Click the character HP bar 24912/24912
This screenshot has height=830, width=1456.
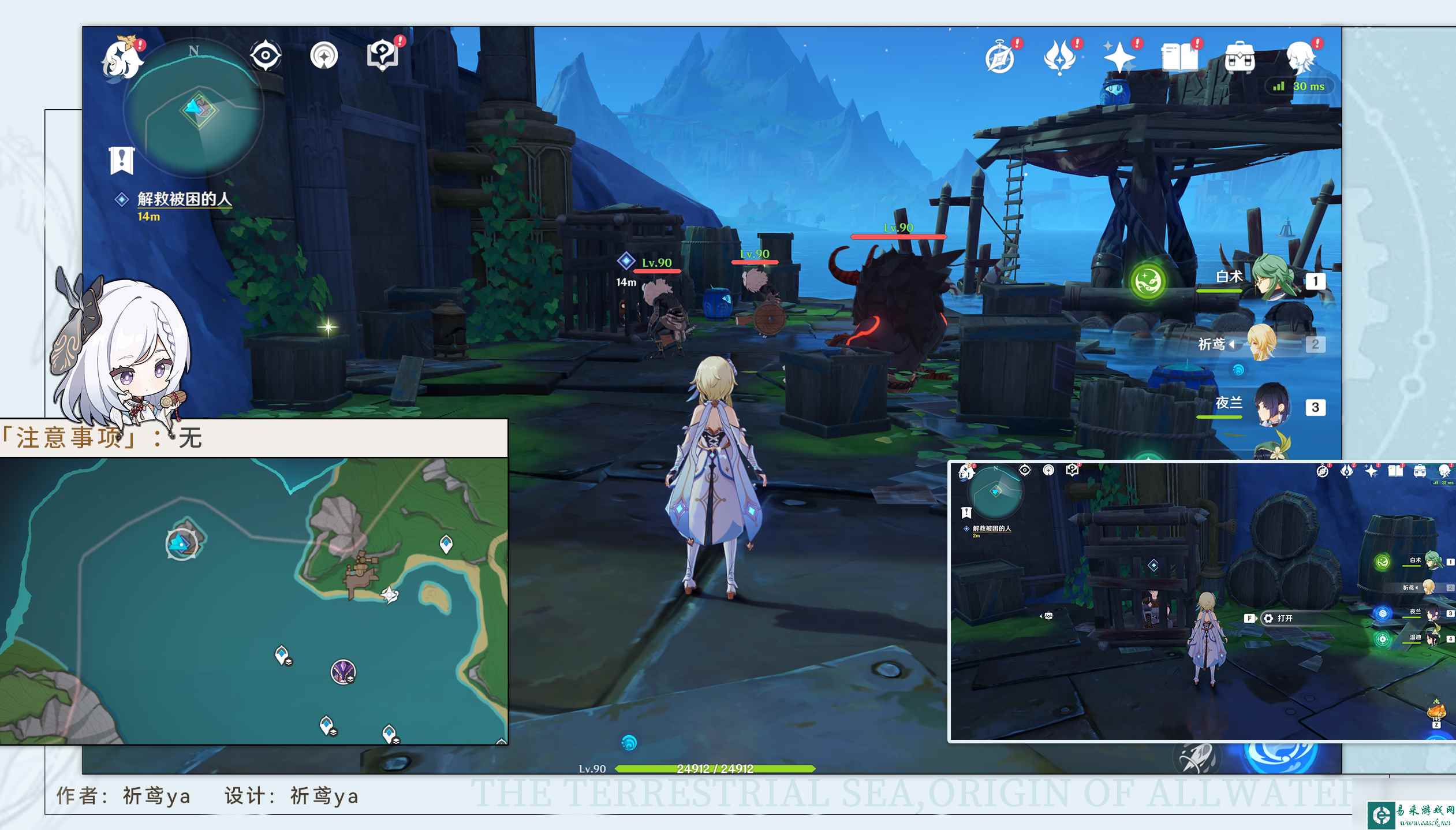point(715,769)
